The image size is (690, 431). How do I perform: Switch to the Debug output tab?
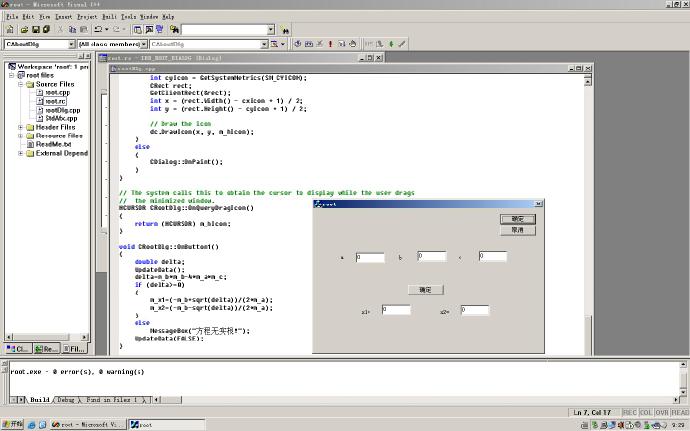66,400
